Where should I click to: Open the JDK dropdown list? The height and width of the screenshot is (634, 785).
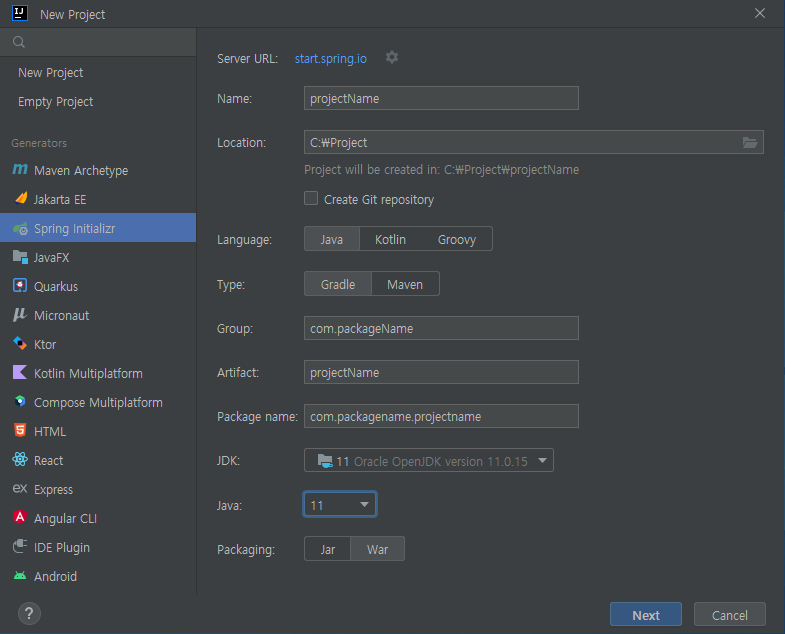click(x=429, y=460)
